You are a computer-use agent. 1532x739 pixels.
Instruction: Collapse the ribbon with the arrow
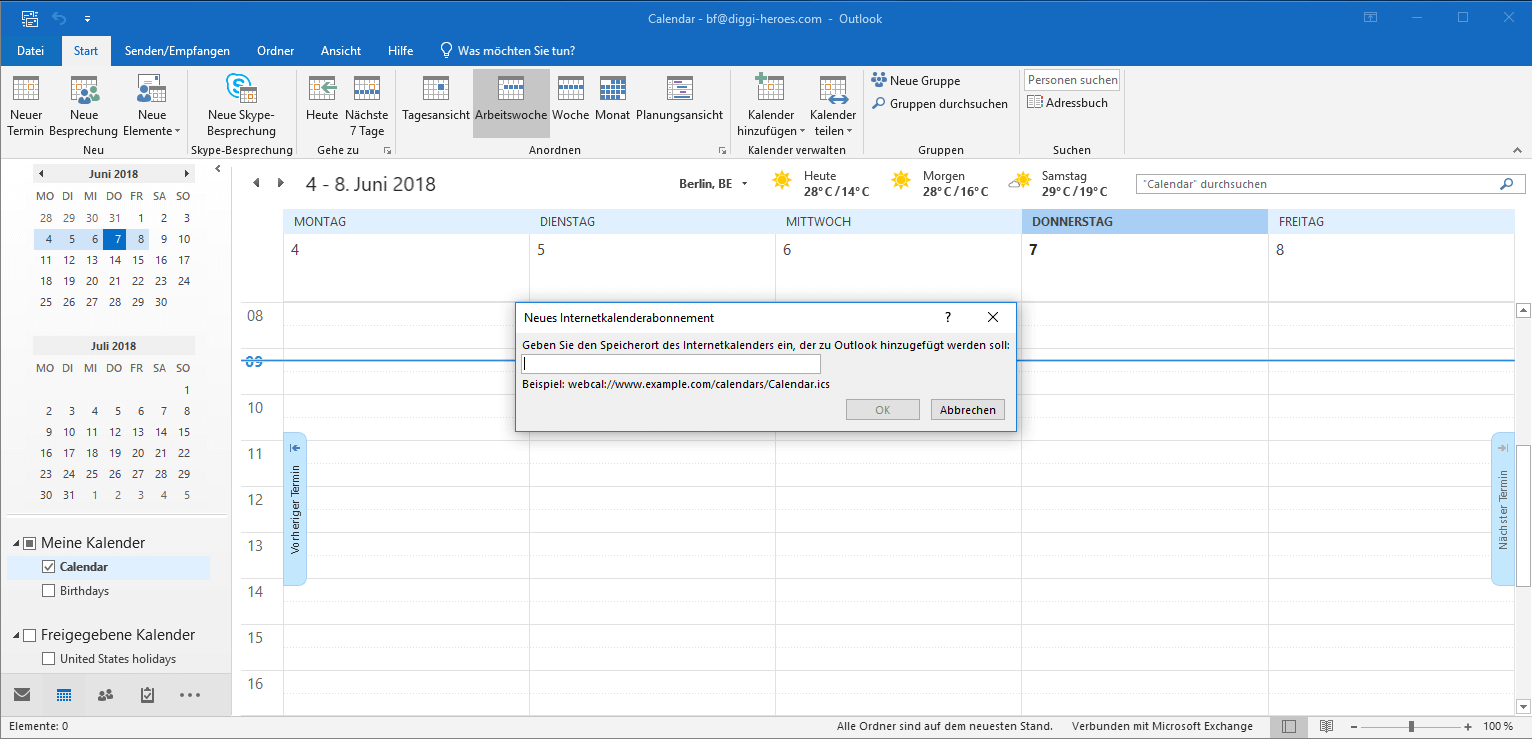pyautogui.click(x=1517, y=150)
